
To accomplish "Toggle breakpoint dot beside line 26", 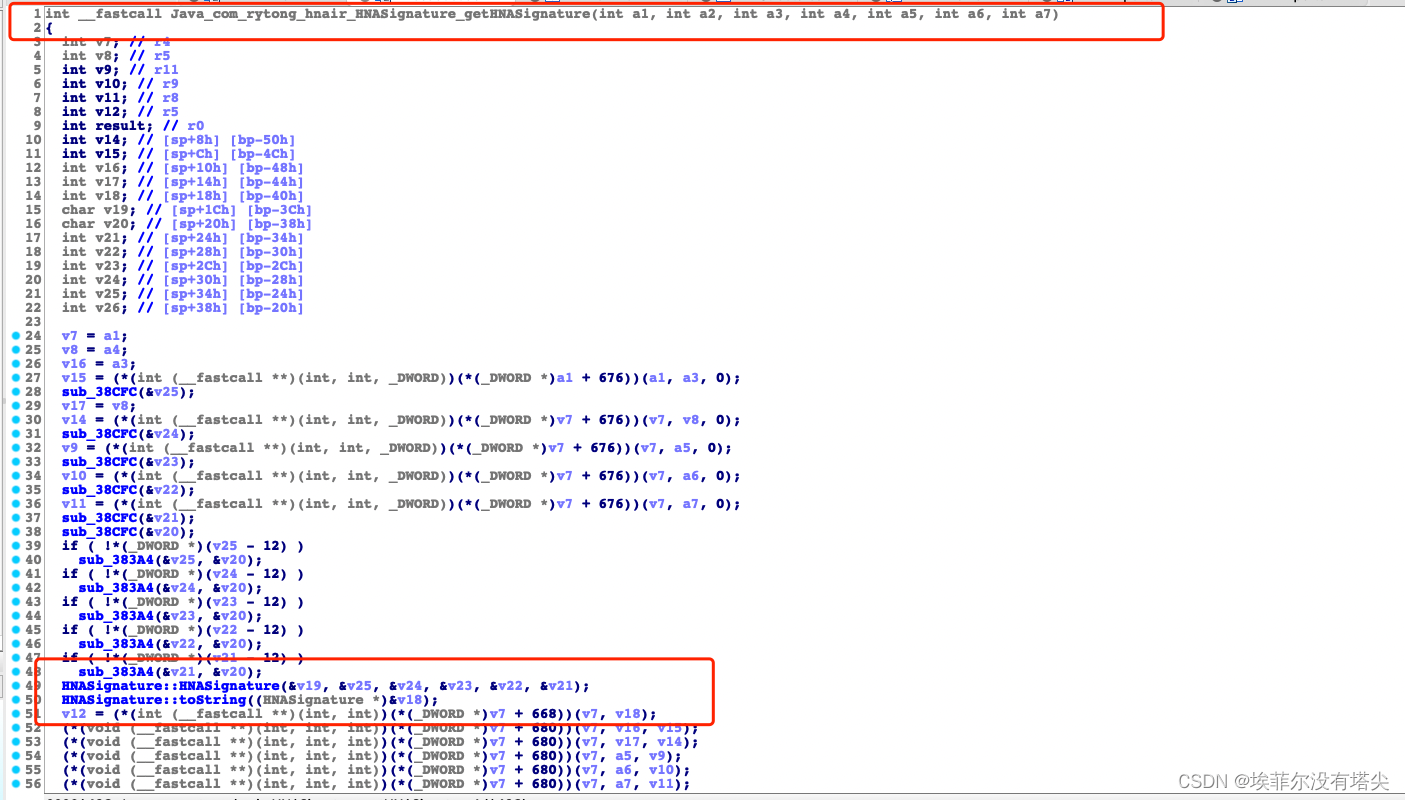I will (15, 364).
